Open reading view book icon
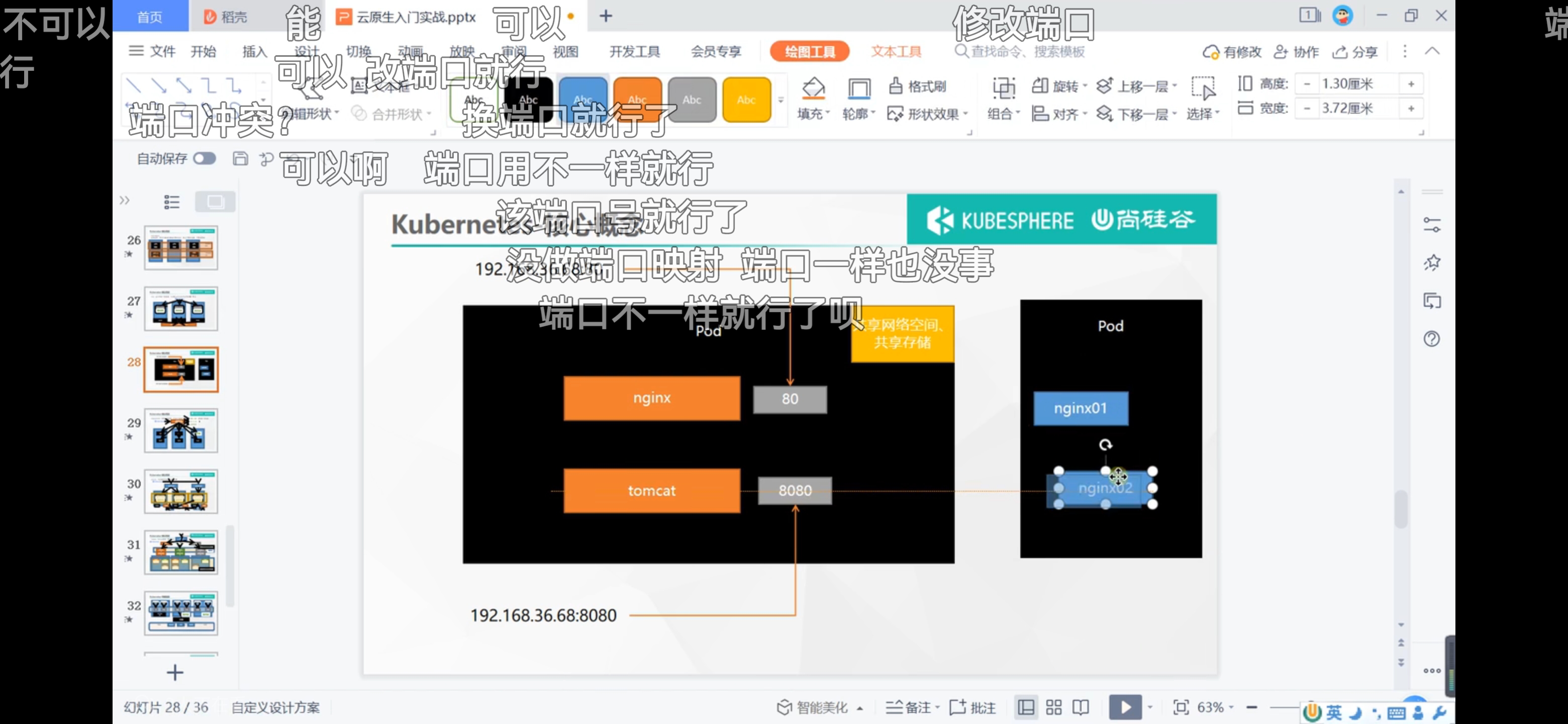This screenshot has width=1568, height=724. 1081,707
